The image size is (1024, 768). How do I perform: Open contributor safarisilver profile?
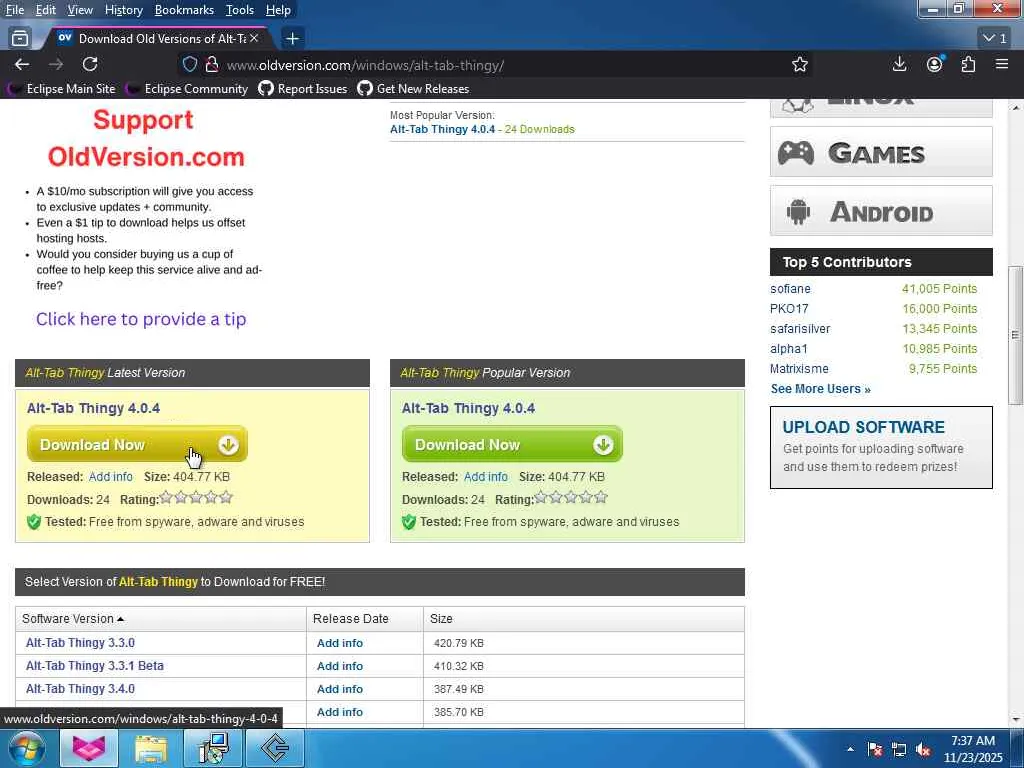point(800,328)
